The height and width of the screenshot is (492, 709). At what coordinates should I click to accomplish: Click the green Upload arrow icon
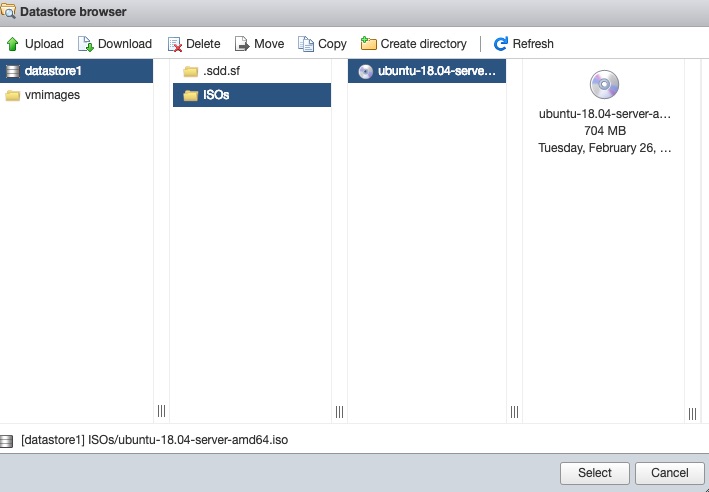point(13,44)
